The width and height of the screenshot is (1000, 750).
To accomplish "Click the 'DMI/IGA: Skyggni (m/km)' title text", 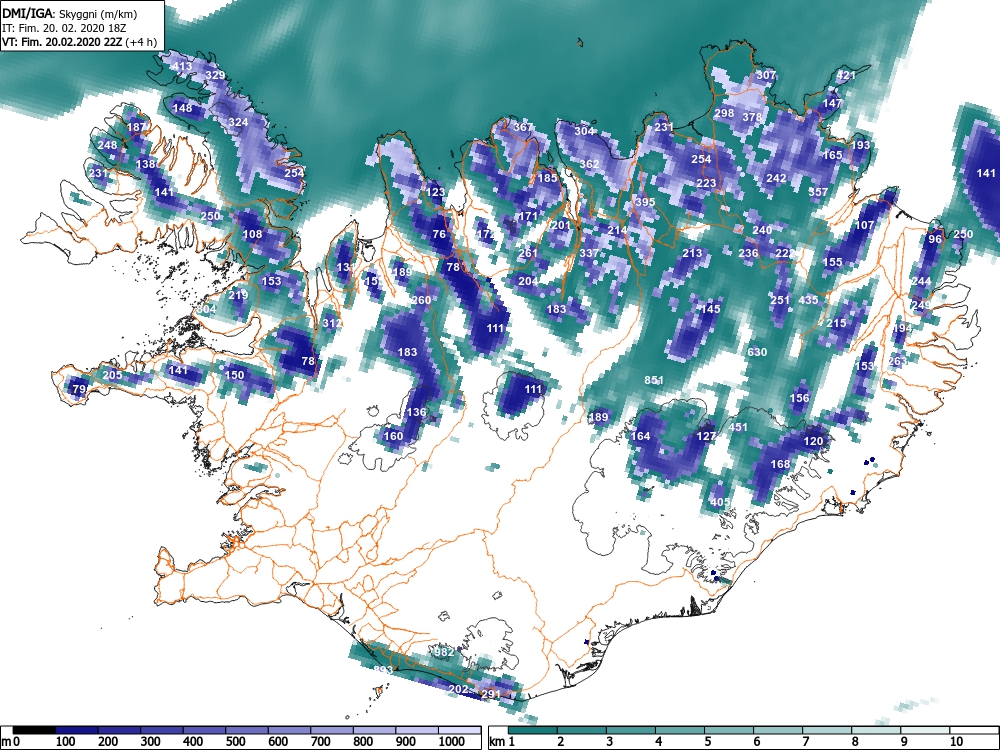I will point(70,14).
